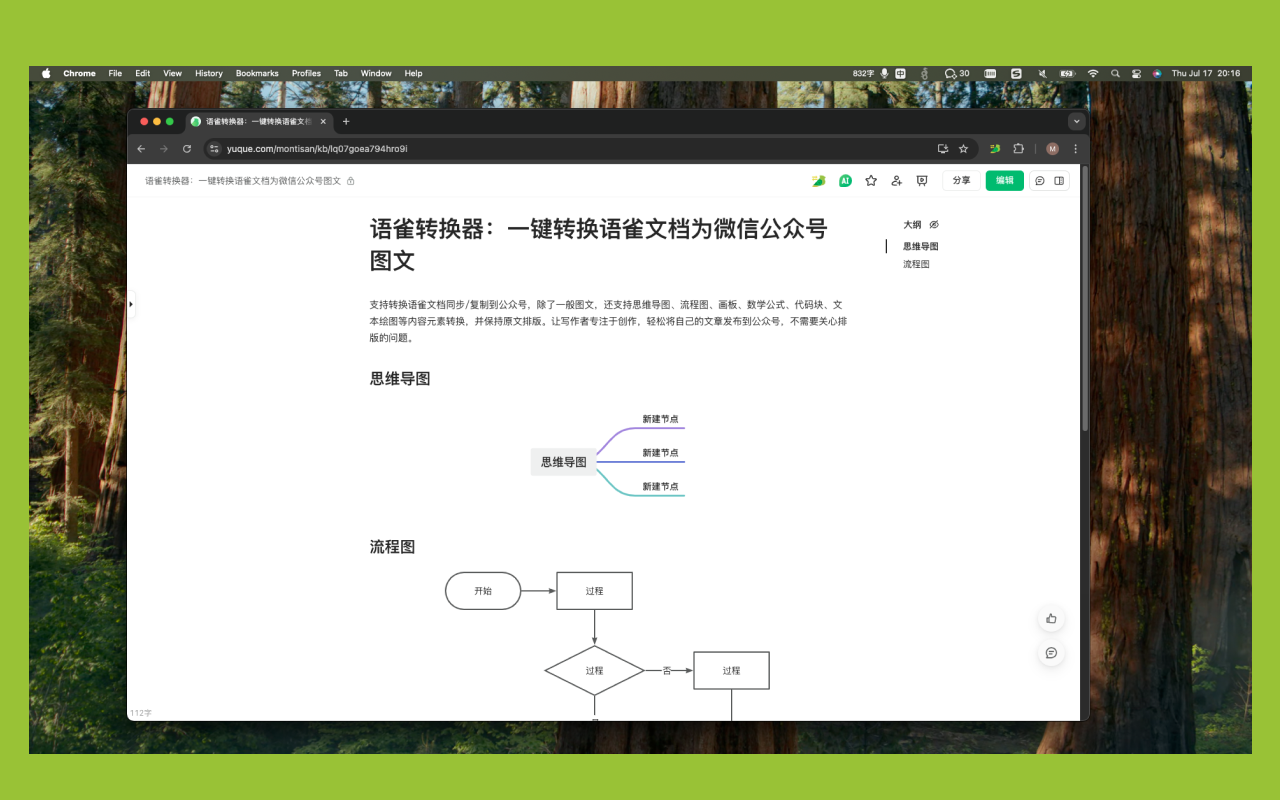Viewport: 1280px width, 800px height.
Task: Open the Help menu
Action: tap(413, 73)
